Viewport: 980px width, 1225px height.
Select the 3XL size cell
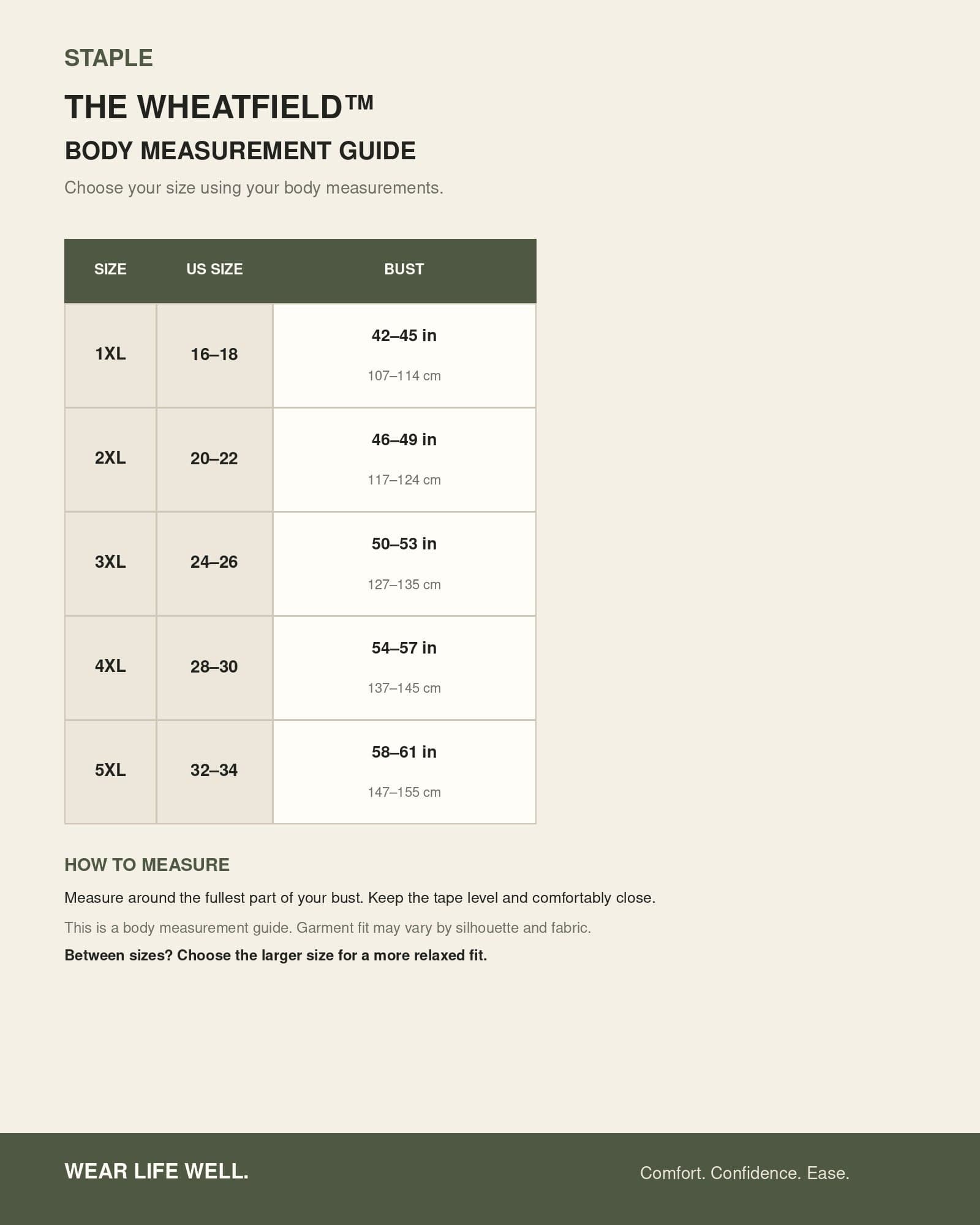110,563
